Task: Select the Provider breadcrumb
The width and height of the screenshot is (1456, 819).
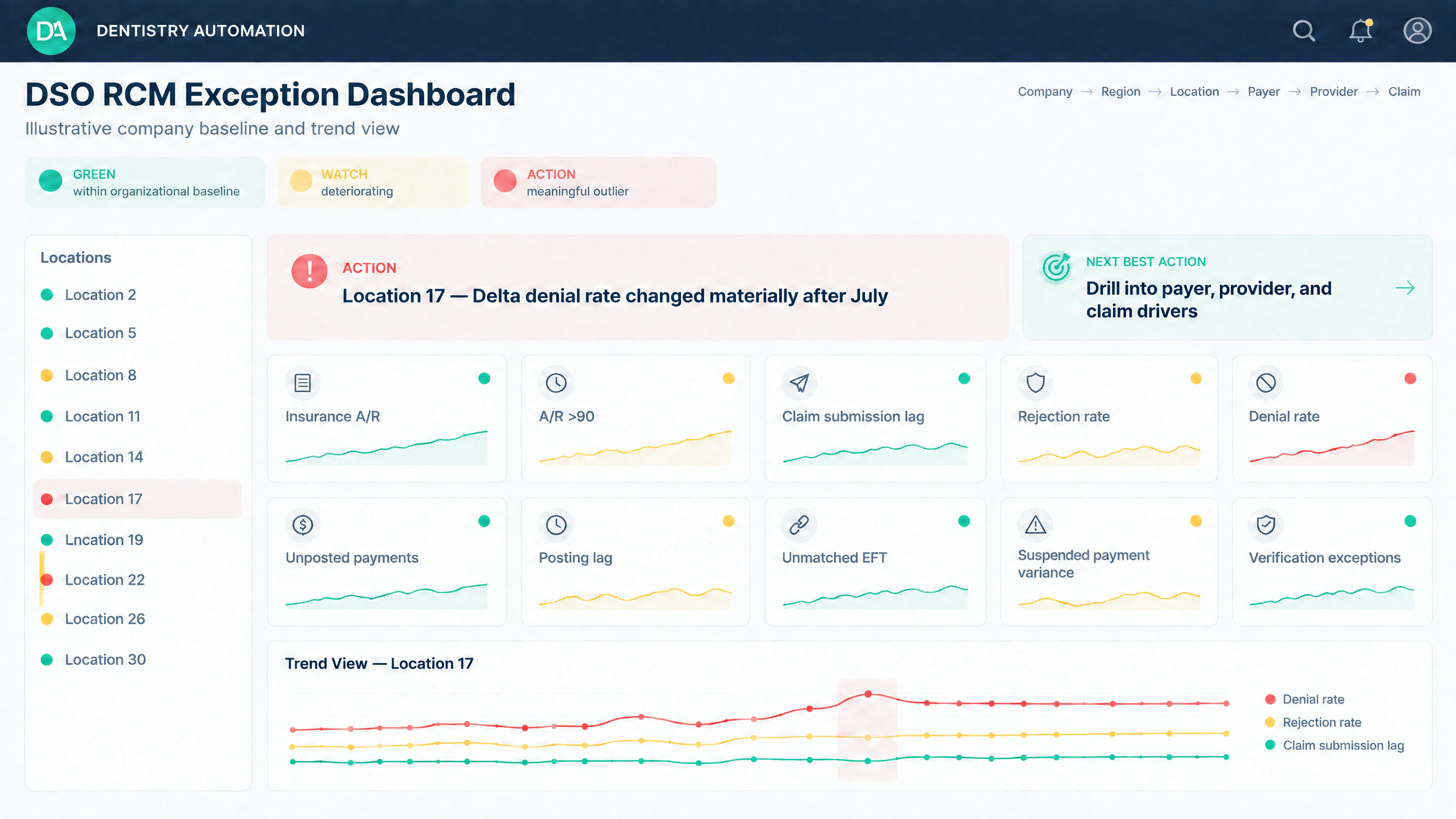Action: click(1334, 92)
